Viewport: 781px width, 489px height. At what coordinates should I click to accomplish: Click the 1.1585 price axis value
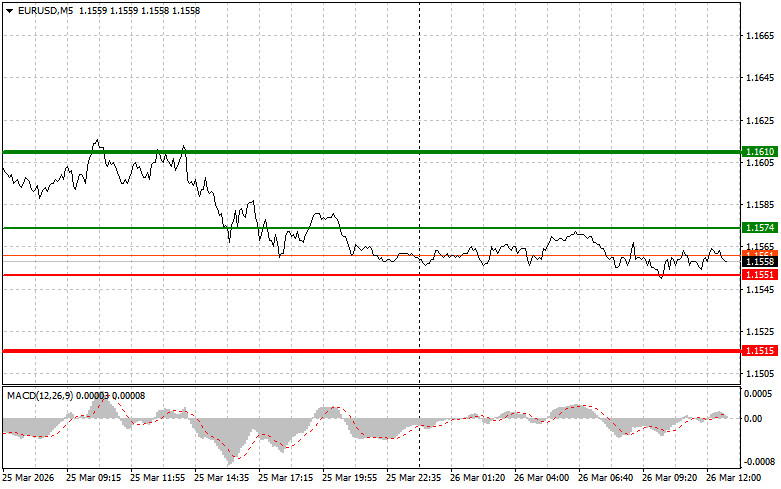(760, 205)
